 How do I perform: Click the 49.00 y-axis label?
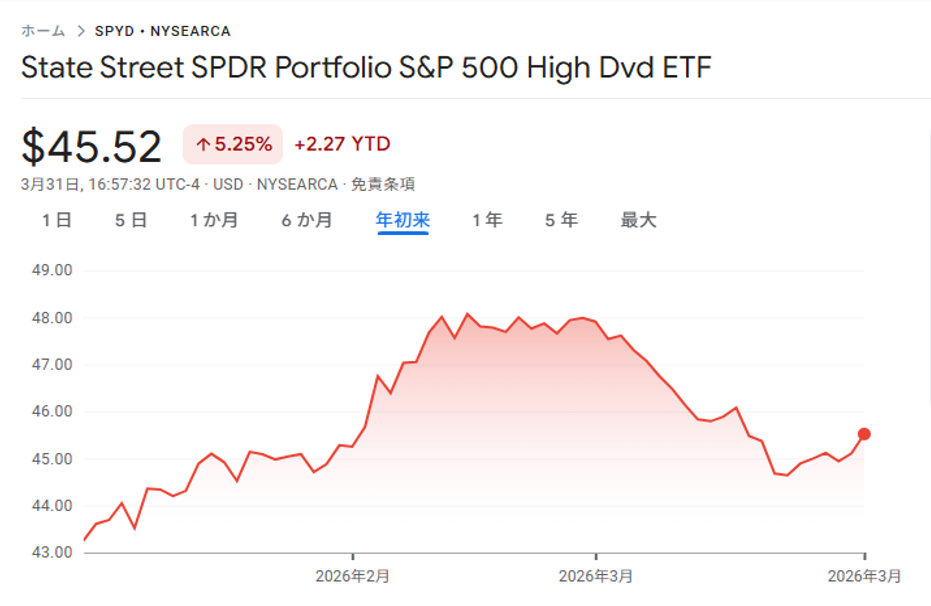[x=52, y=270]
